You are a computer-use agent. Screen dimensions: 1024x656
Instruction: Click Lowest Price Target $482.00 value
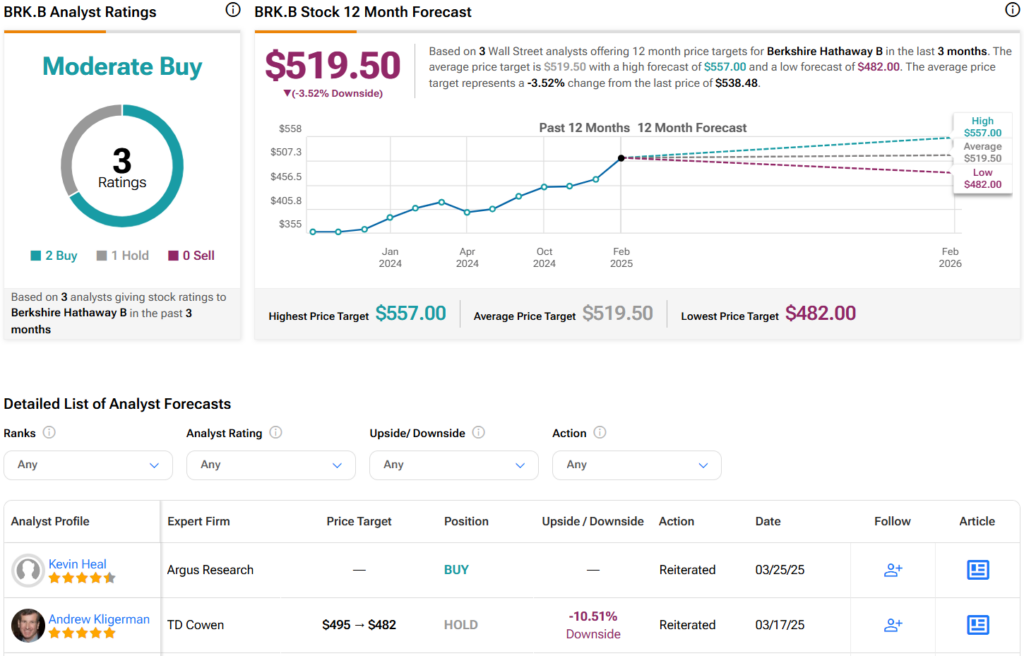point(820,314)
